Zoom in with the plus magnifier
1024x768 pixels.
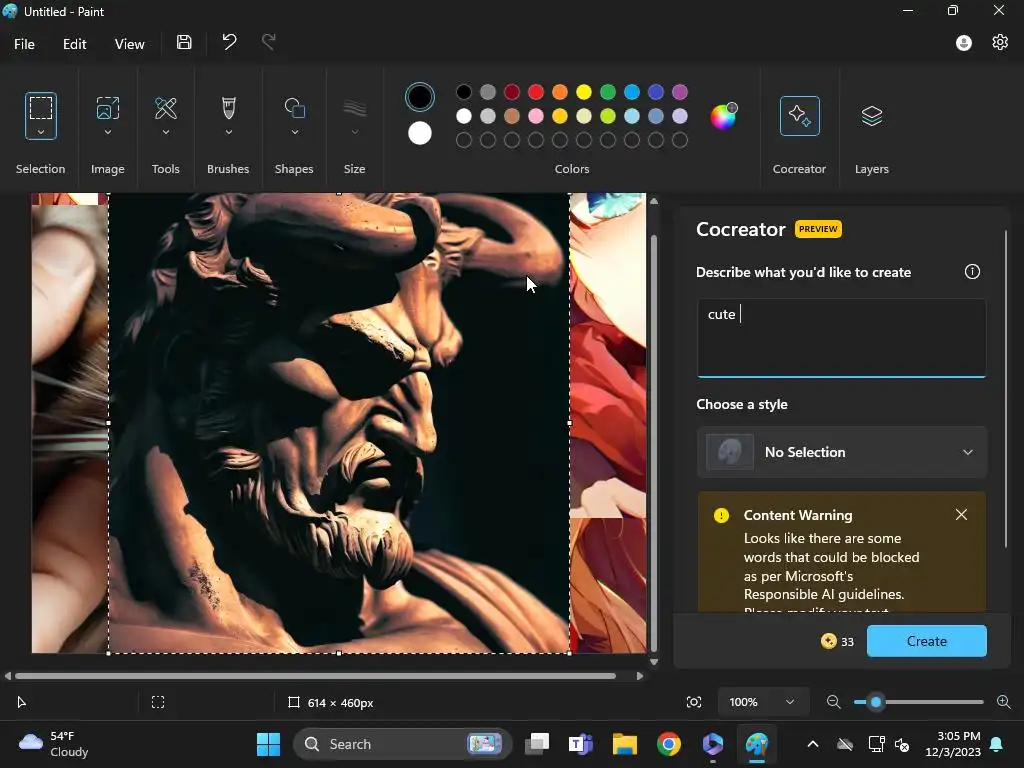[x=1004, y=702]
